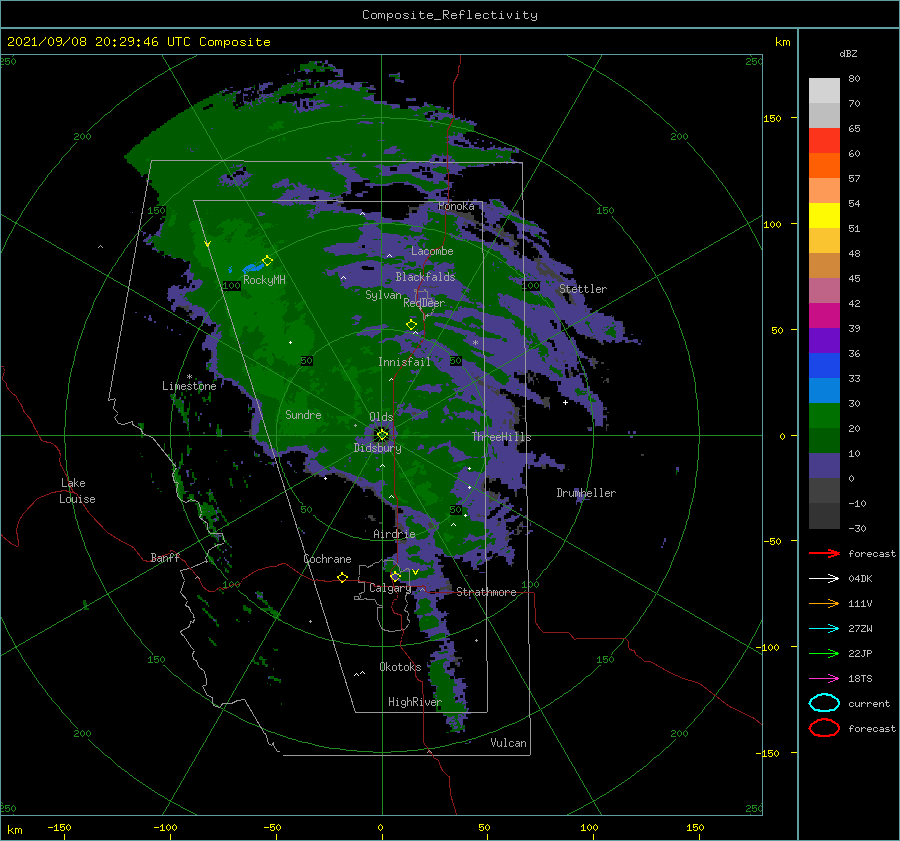This screenshot has height=841, width=900.
Task: Click the Cochrane label
Action: tap(327, 559)
